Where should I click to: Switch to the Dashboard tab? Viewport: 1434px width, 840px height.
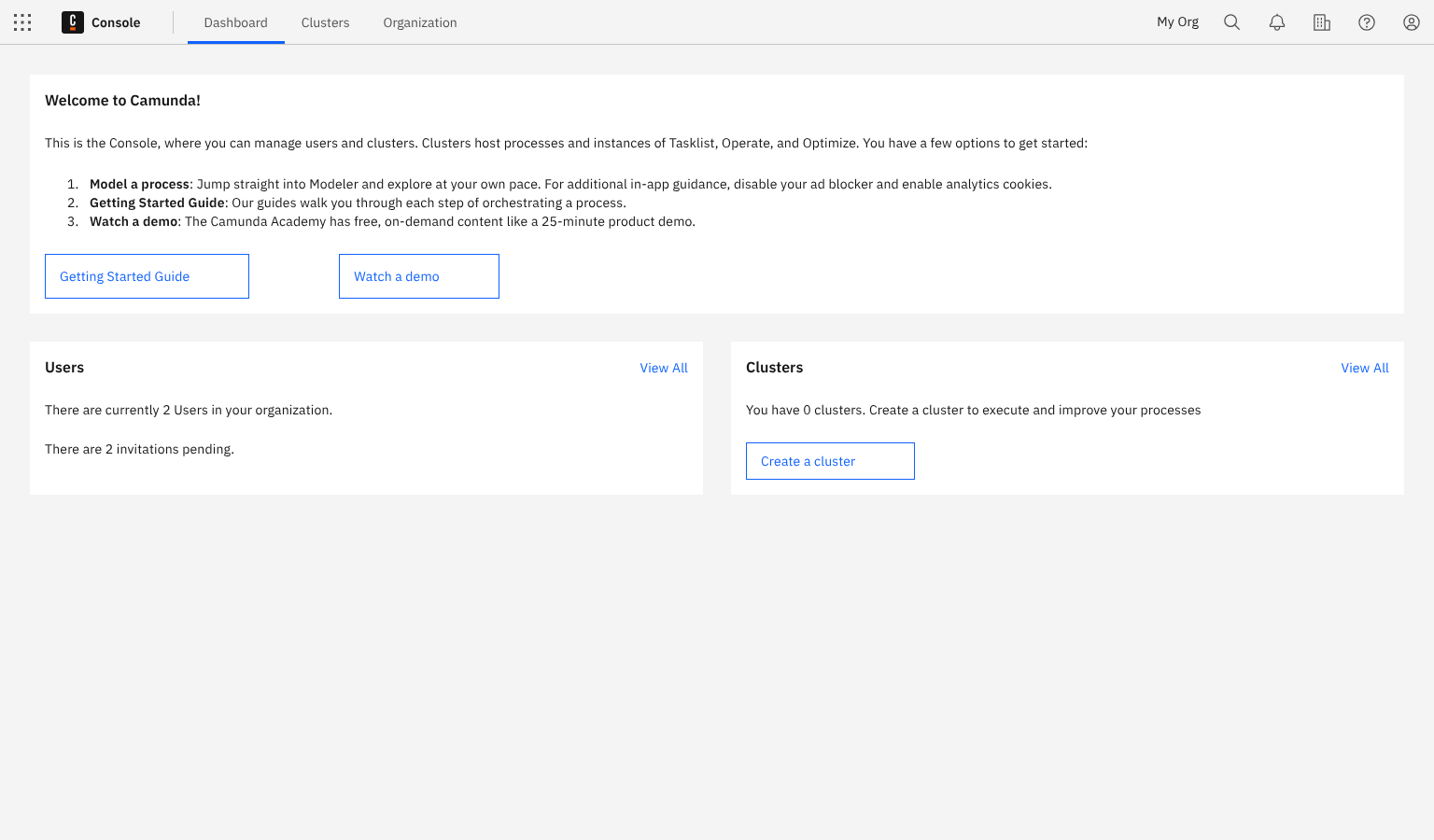click(x=235, y=22)
